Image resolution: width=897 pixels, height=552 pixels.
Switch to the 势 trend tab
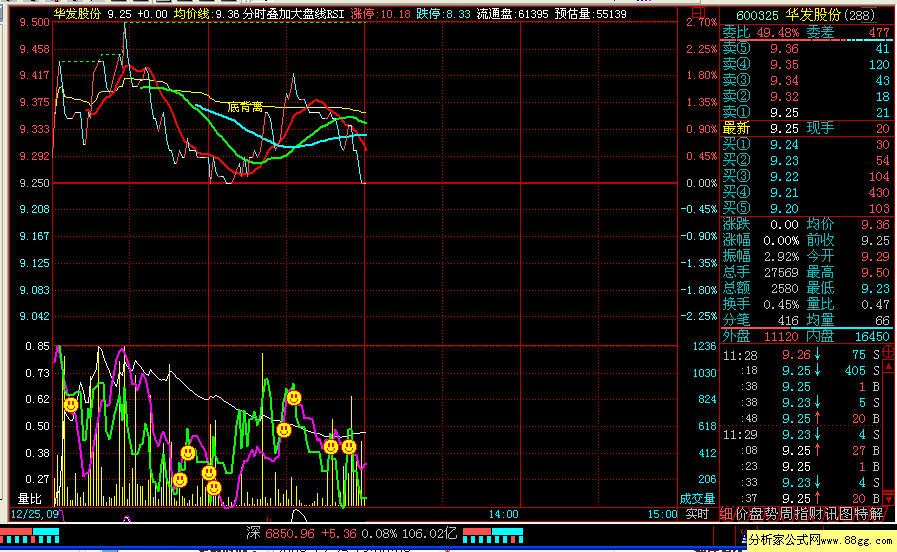pos(771,514)
